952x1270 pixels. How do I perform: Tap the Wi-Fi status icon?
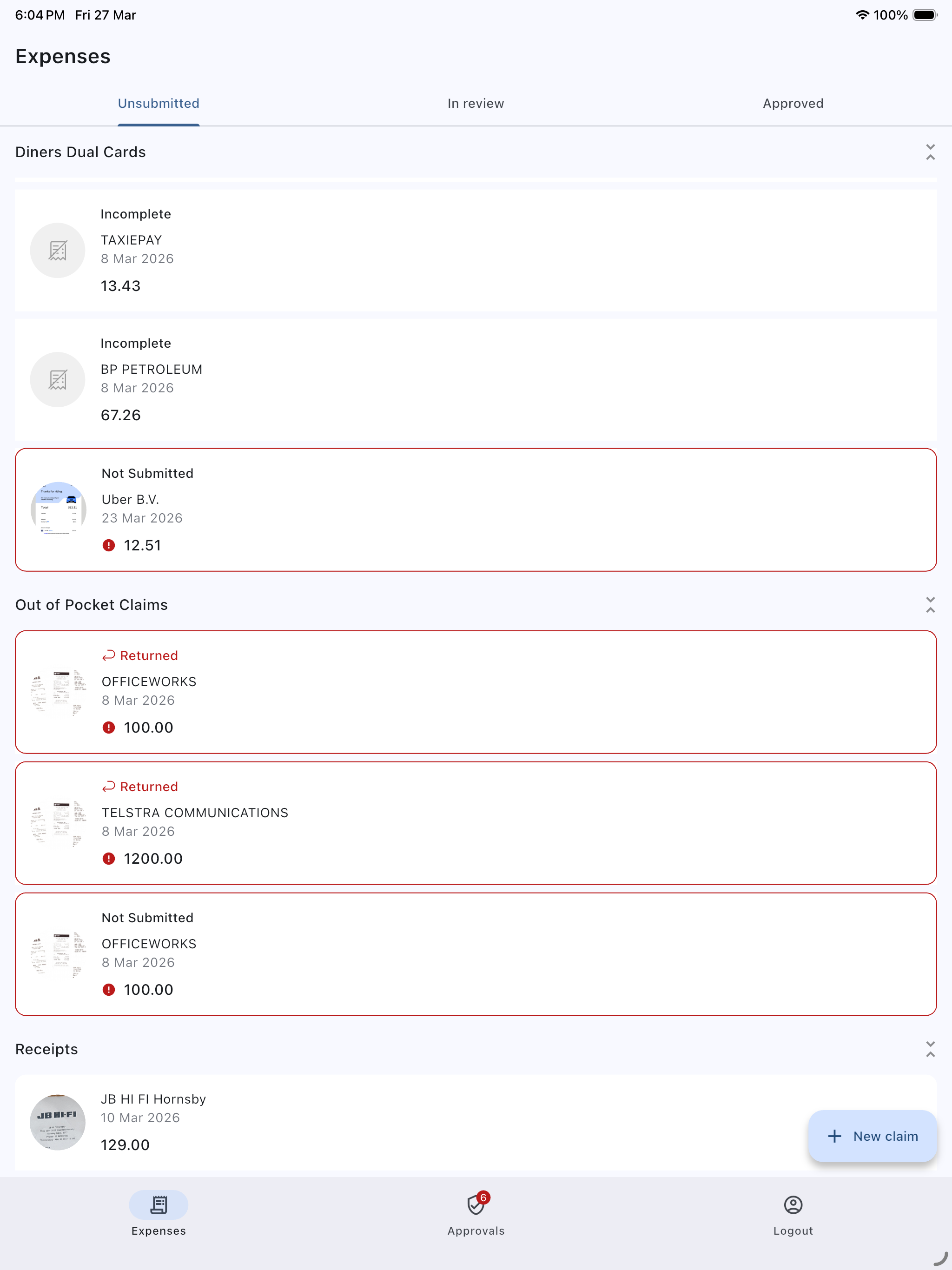point(862,15)
